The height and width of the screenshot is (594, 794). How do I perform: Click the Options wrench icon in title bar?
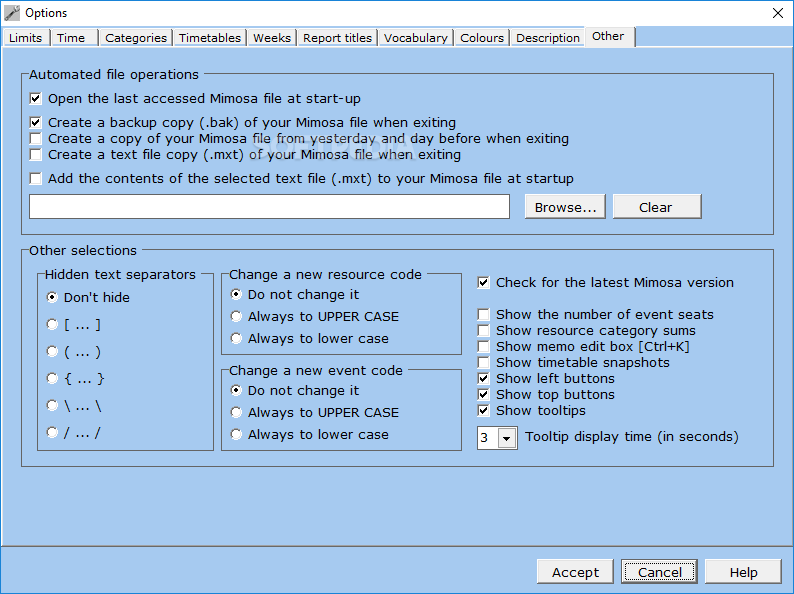pos(12,13)
